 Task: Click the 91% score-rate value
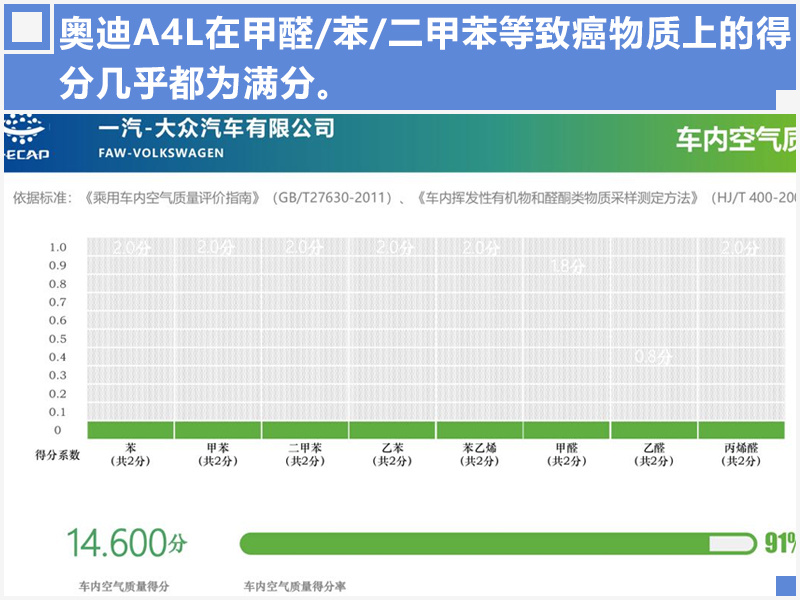click(780, 543)
